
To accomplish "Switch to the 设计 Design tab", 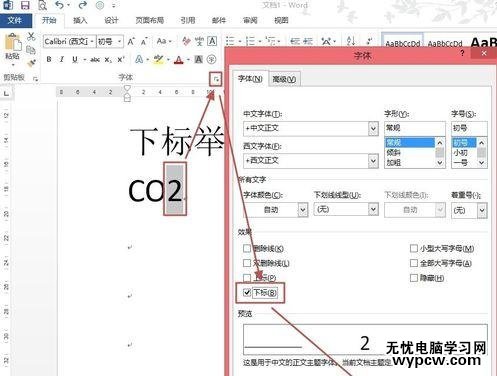I will (111, 21).
